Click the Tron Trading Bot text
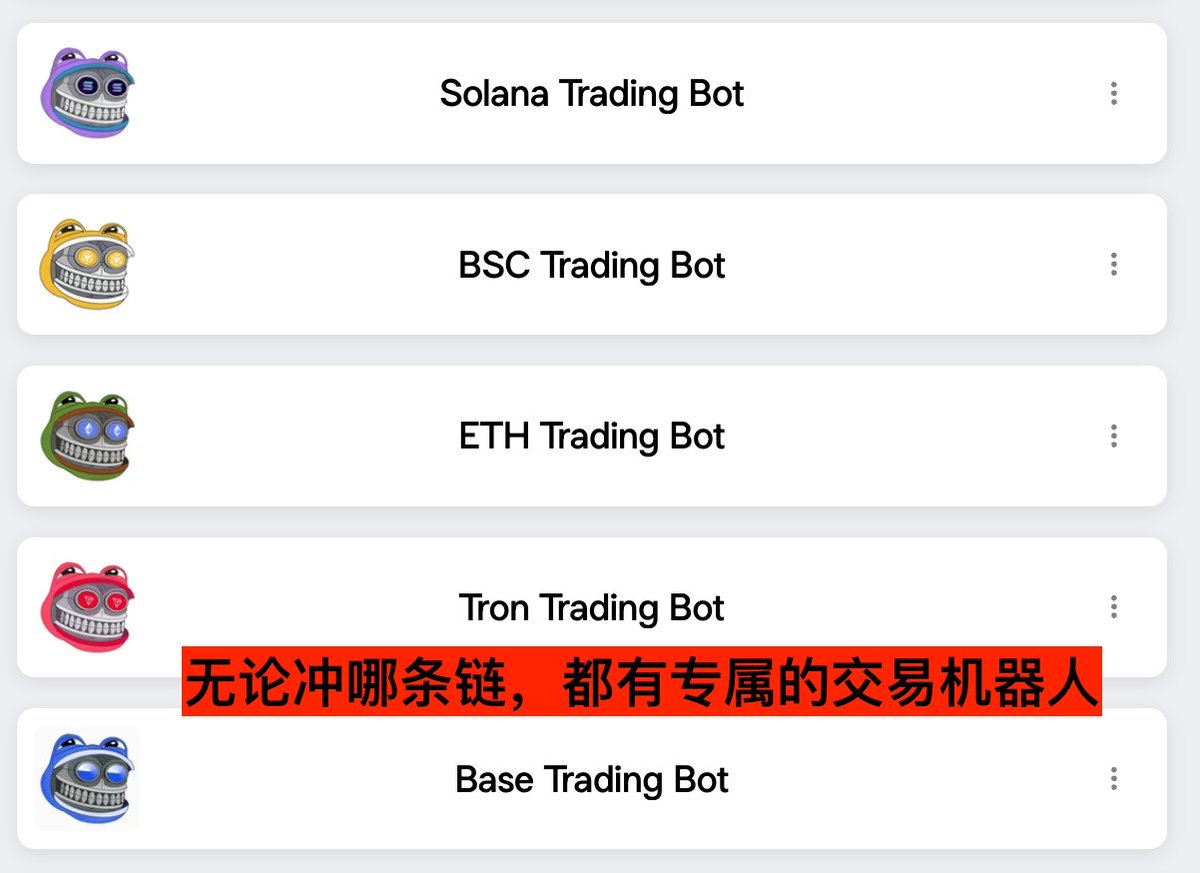This screenshot has height=873, width=1200. 592,607
